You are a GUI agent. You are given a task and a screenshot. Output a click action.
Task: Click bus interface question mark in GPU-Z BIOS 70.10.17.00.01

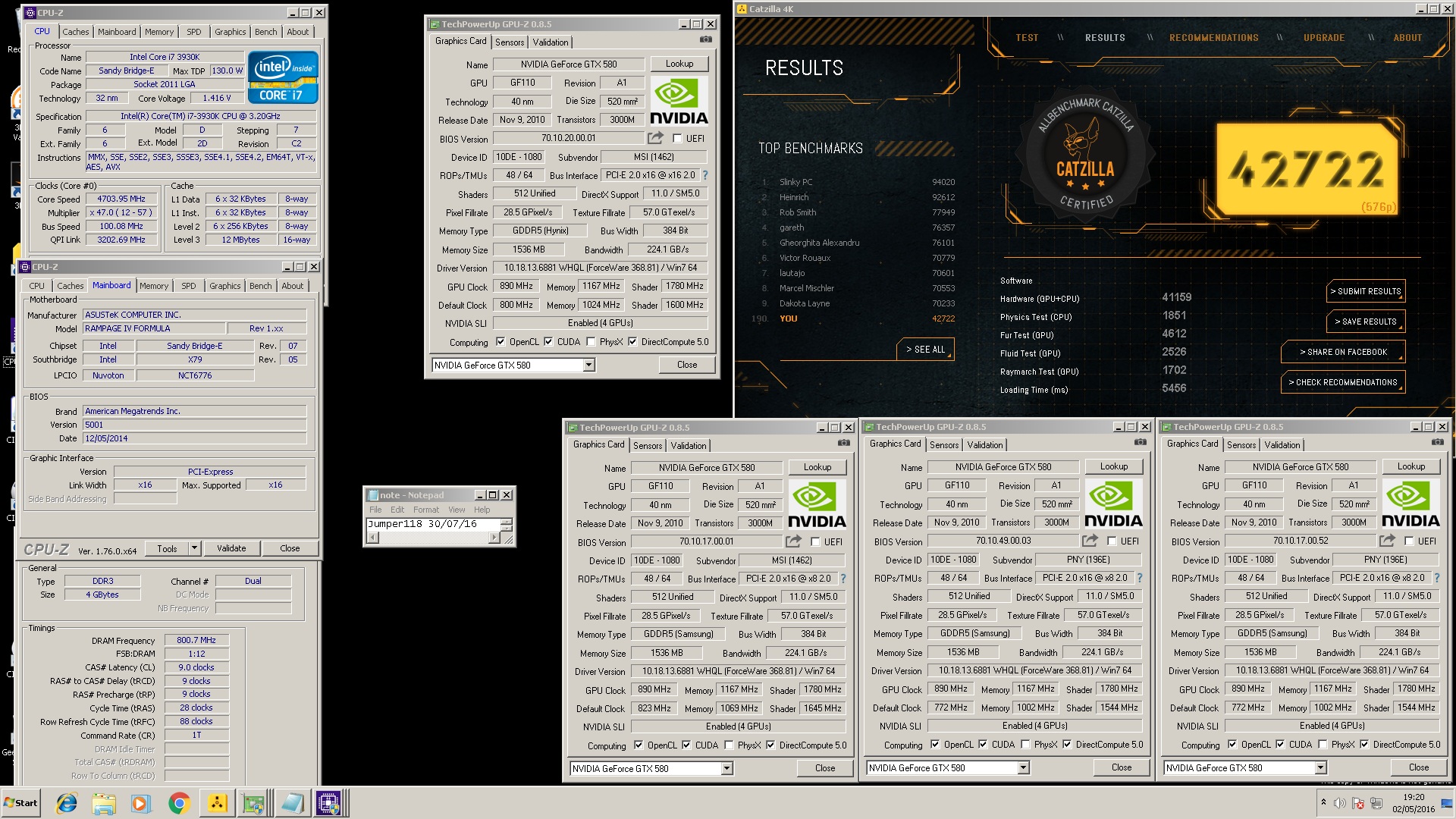coord(843,579)
